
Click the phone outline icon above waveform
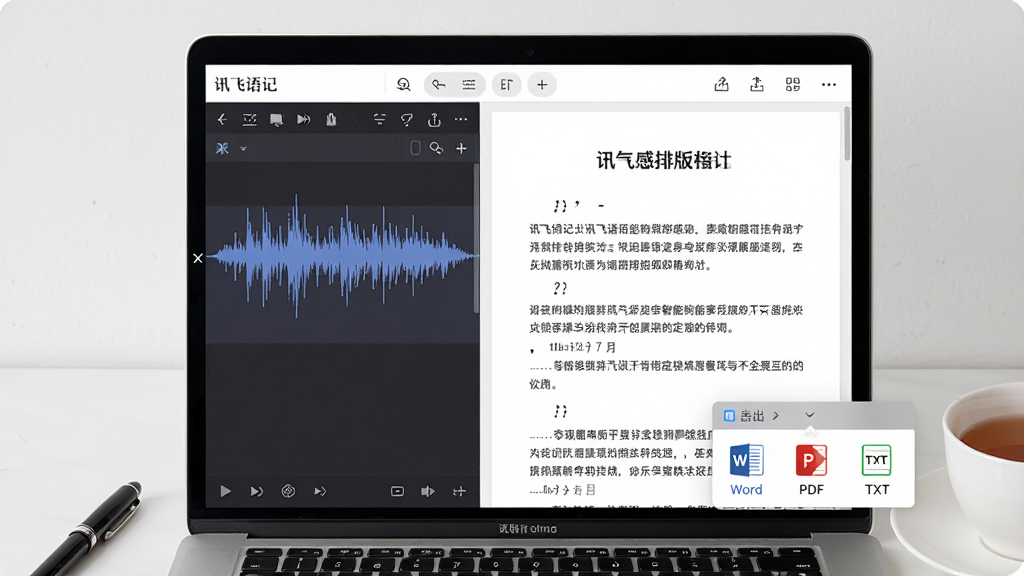click(415, 148)
